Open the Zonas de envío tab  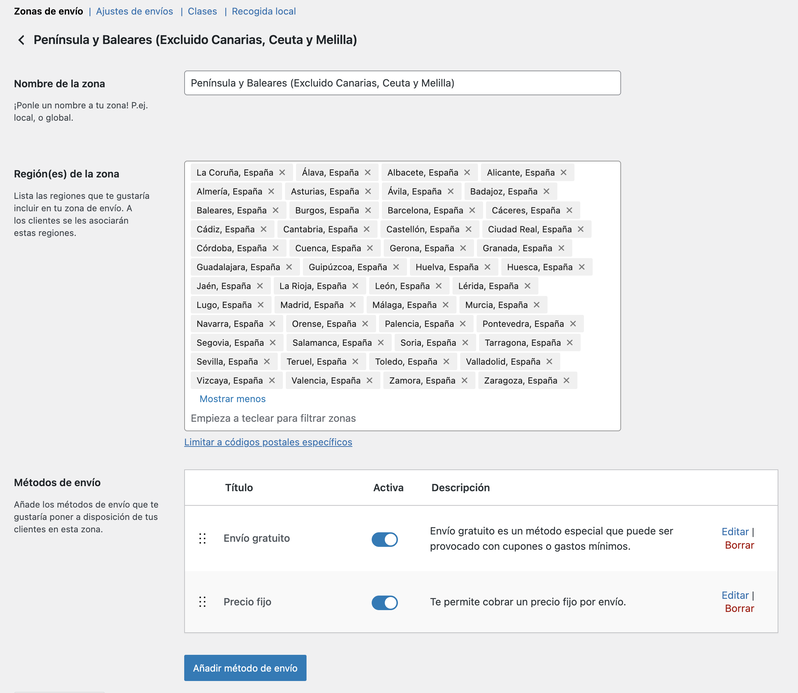click(x=48, y=11)
